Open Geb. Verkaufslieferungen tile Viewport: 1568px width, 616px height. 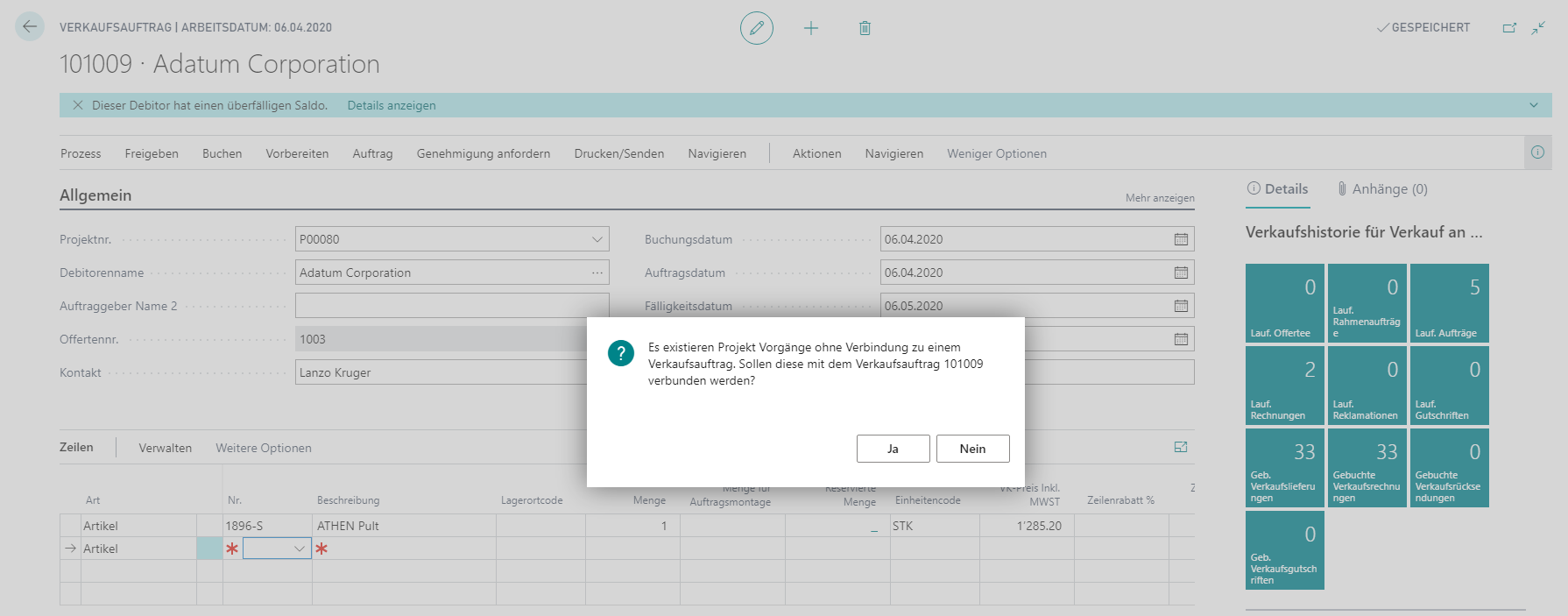click(1285, 468)
